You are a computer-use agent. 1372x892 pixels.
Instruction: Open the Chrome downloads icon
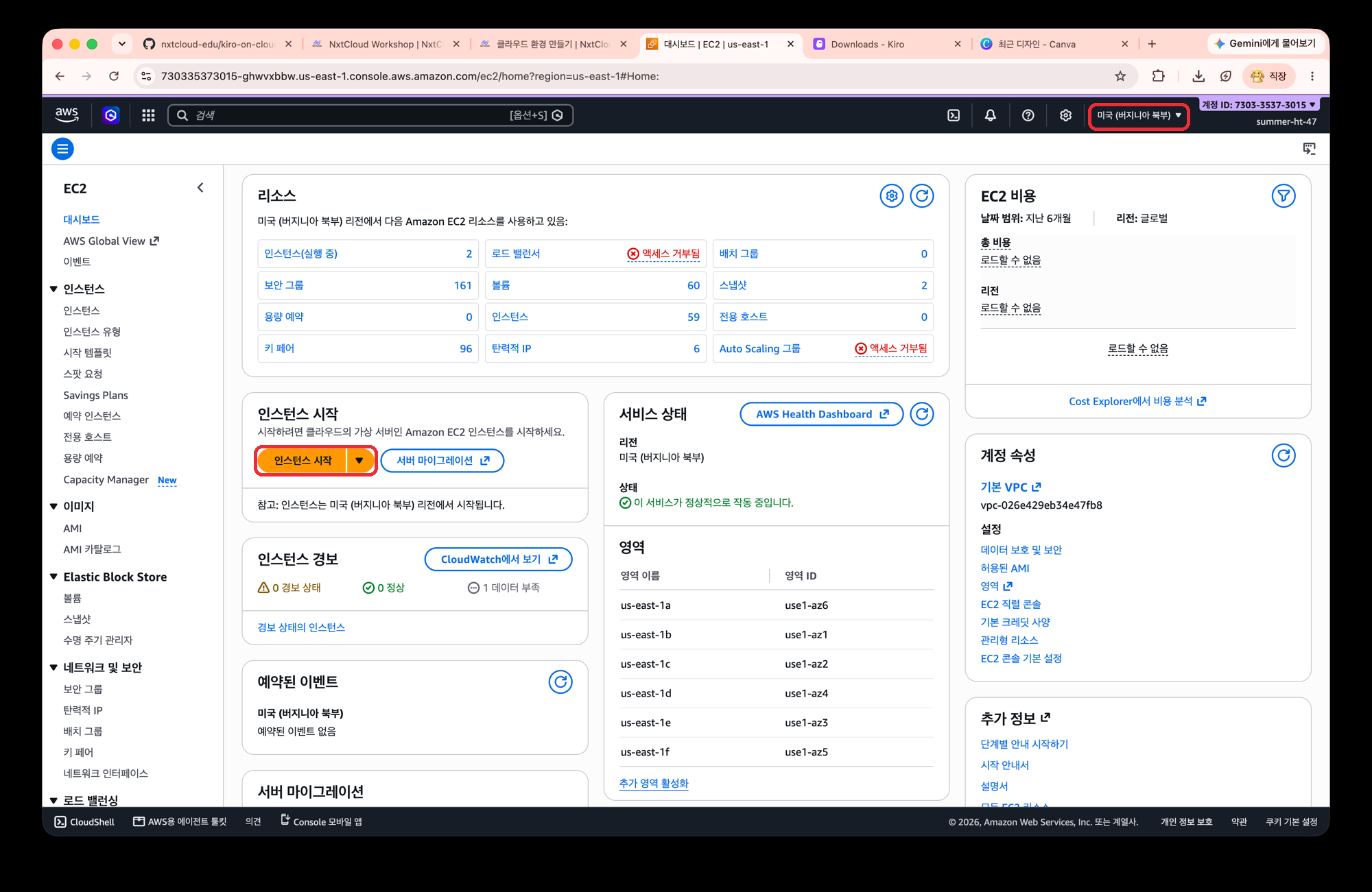[x=1198, y=76]
